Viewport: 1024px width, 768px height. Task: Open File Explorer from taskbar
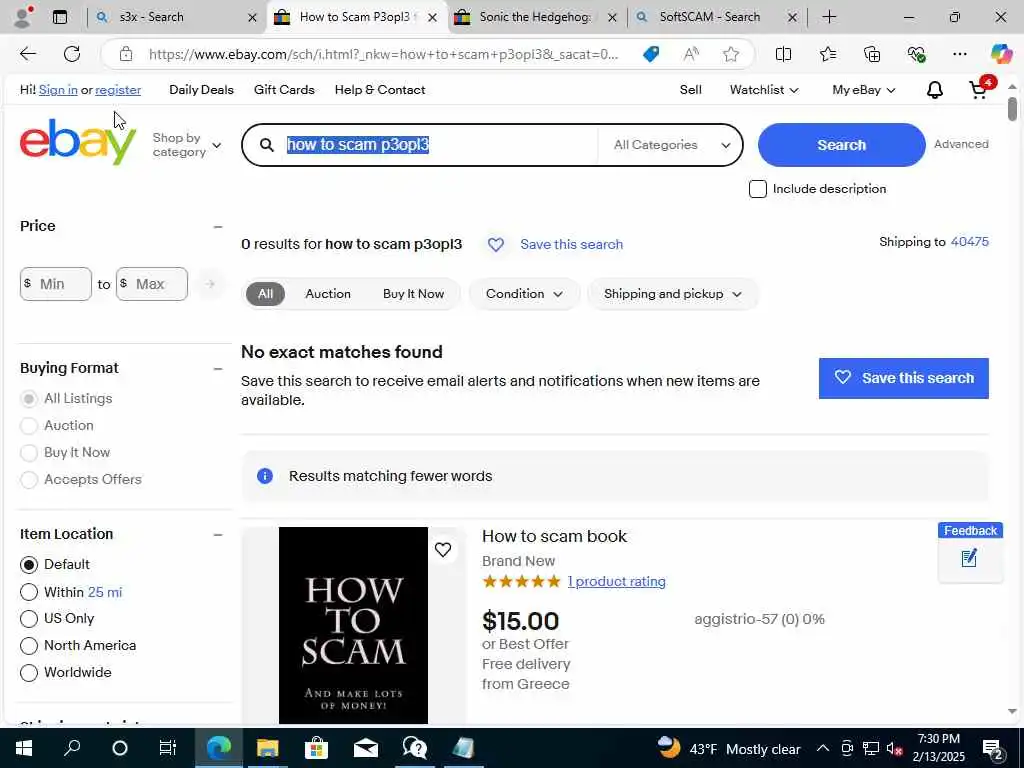[267, 748]
